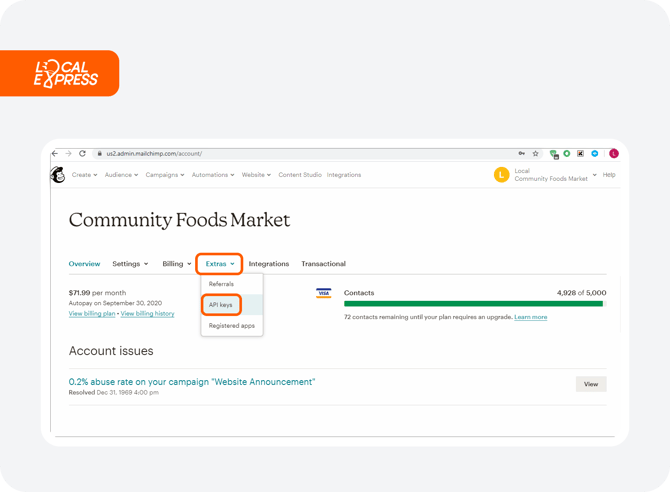
Task: Bookmark page using the star icon
Action: coord(536,154)
